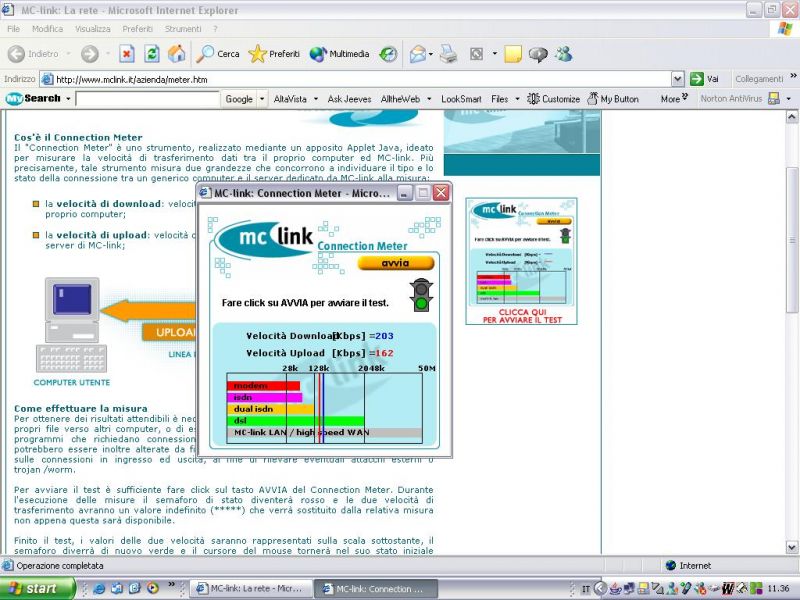Screen dimensions: 800x600
Task: Click the page scrollbar down arrow
Action: [792, 547]
